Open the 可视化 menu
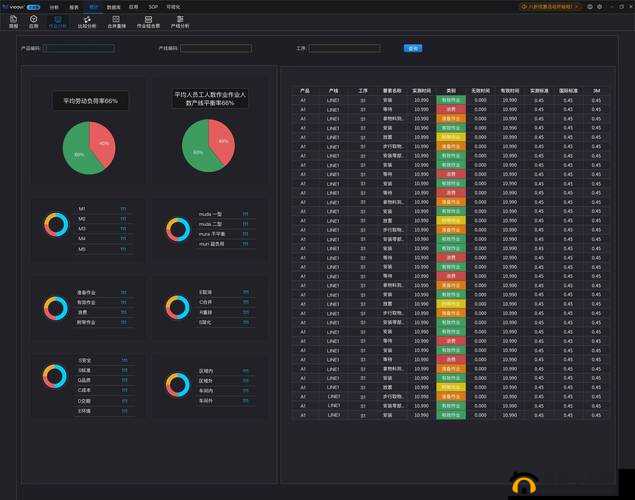 [x=173, y=7]
